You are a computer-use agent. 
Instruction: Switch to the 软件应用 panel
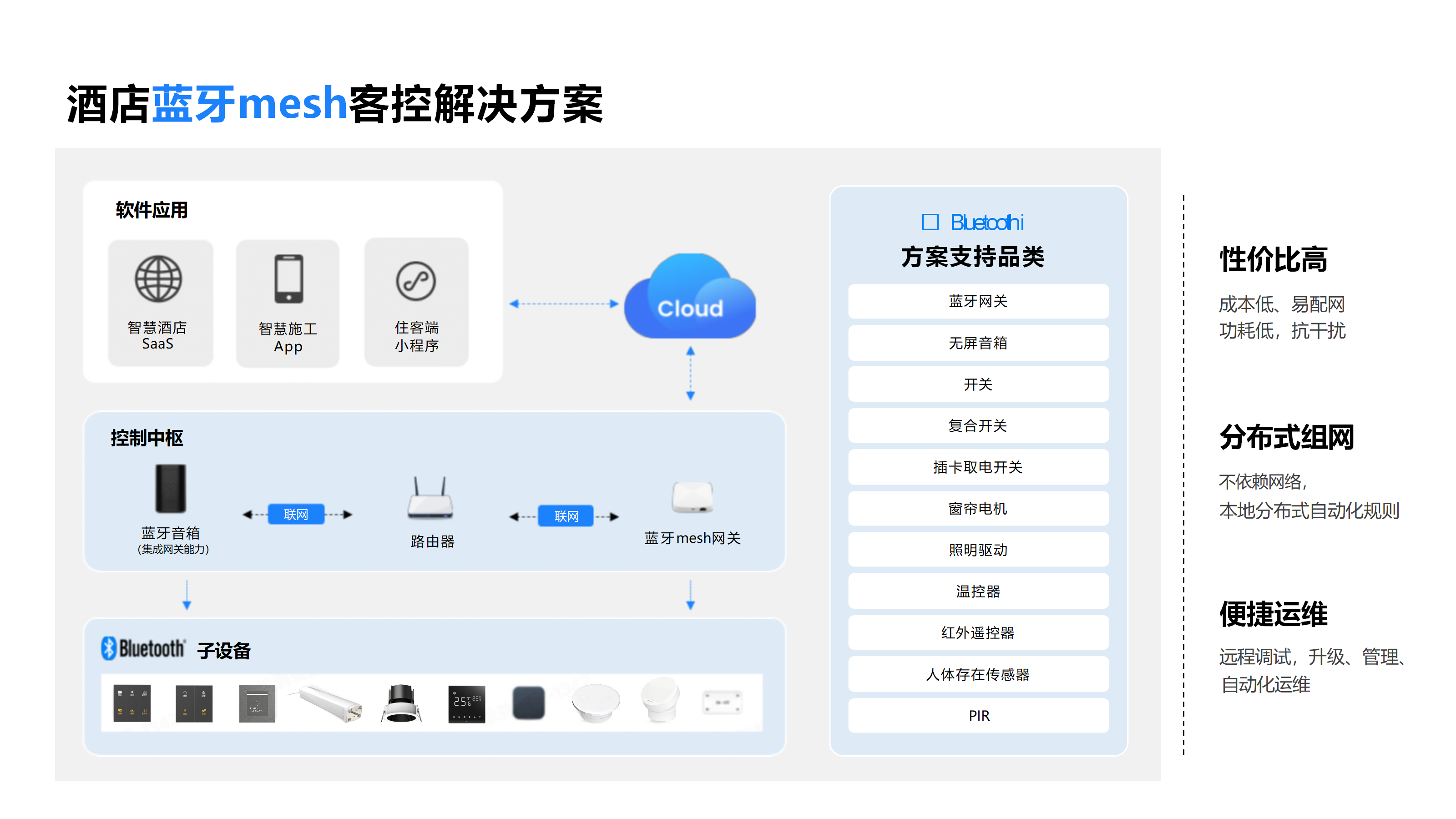(x=150, y=210)
